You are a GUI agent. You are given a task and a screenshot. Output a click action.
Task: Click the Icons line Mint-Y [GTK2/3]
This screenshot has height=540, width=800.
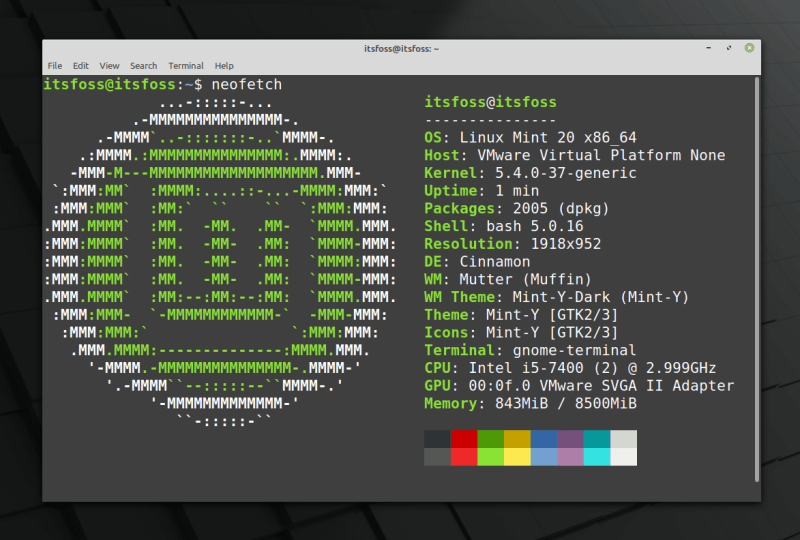click(521, 333)
